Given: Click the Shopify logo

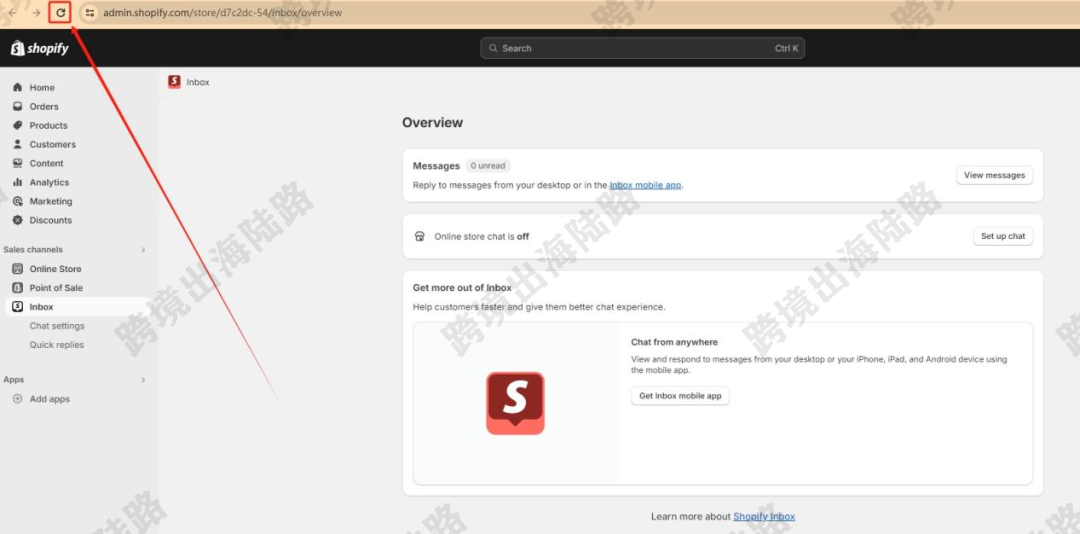Looking at the screenshot, I should 40,48.
